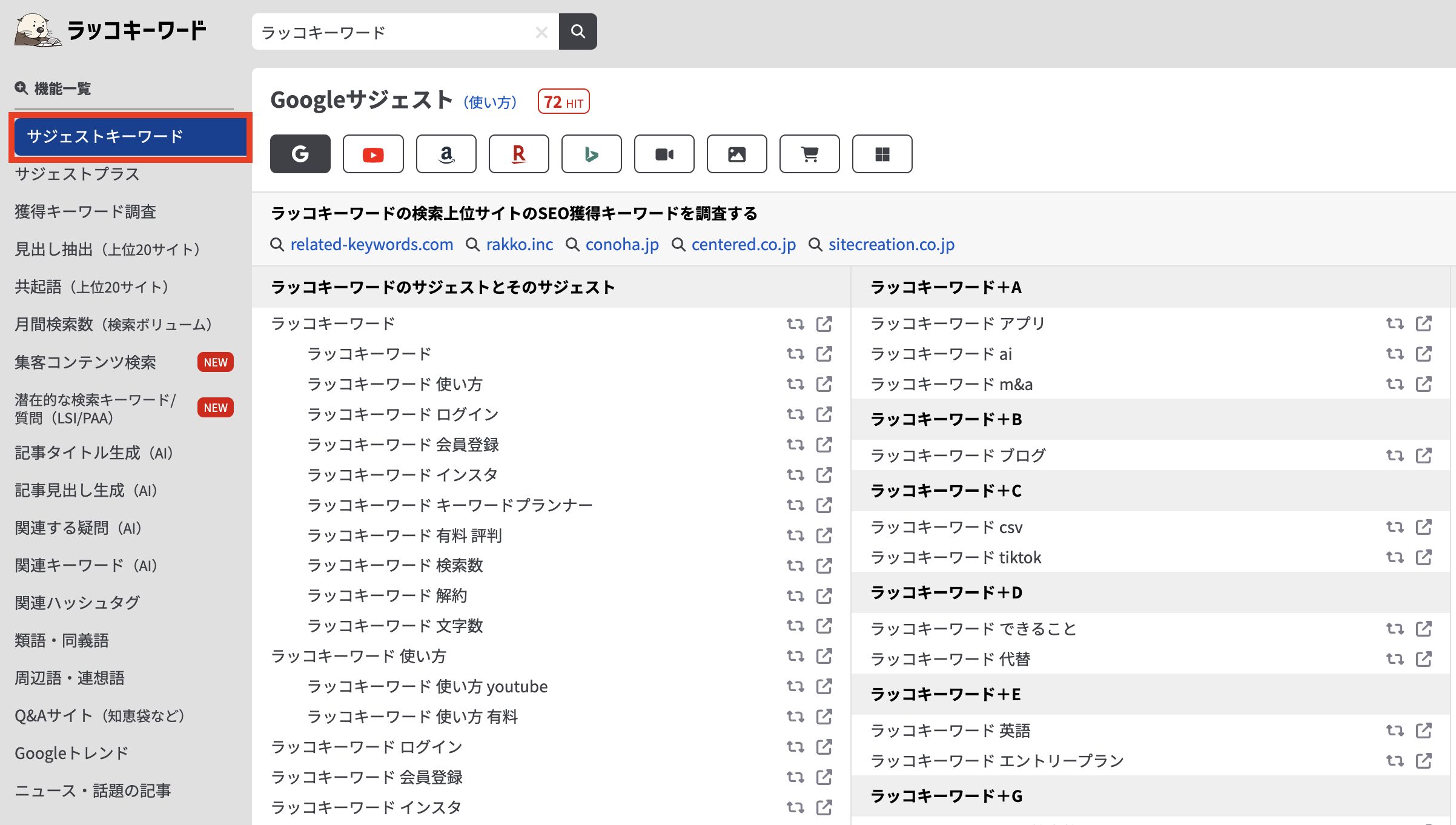Click the magnifier search button
The image size is (1456, 825).
(x=578, y=31)
